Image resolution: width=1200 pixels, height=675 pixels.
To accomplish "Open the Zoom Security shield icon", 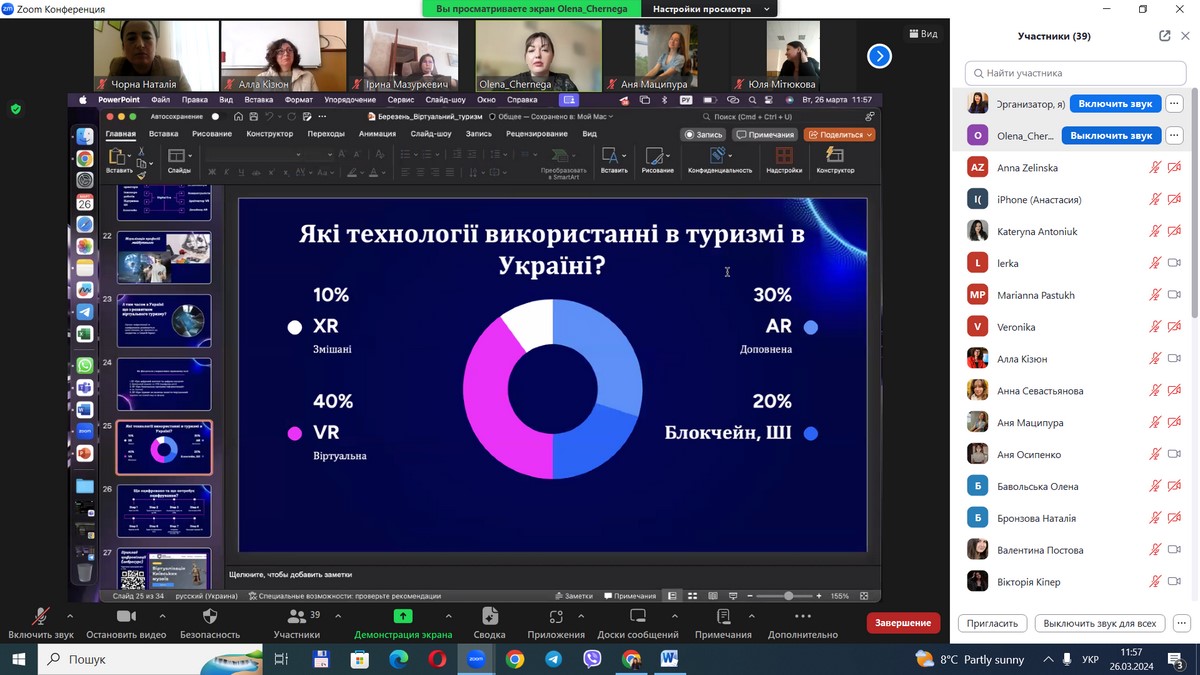I will click(x=210, y=616).
